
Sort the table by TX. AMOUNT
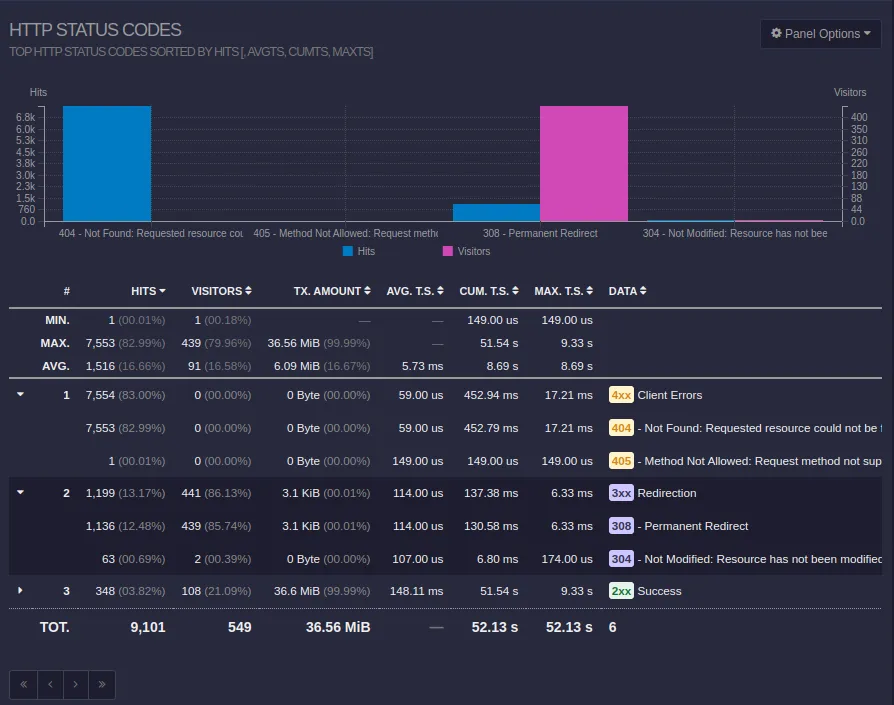332,291
